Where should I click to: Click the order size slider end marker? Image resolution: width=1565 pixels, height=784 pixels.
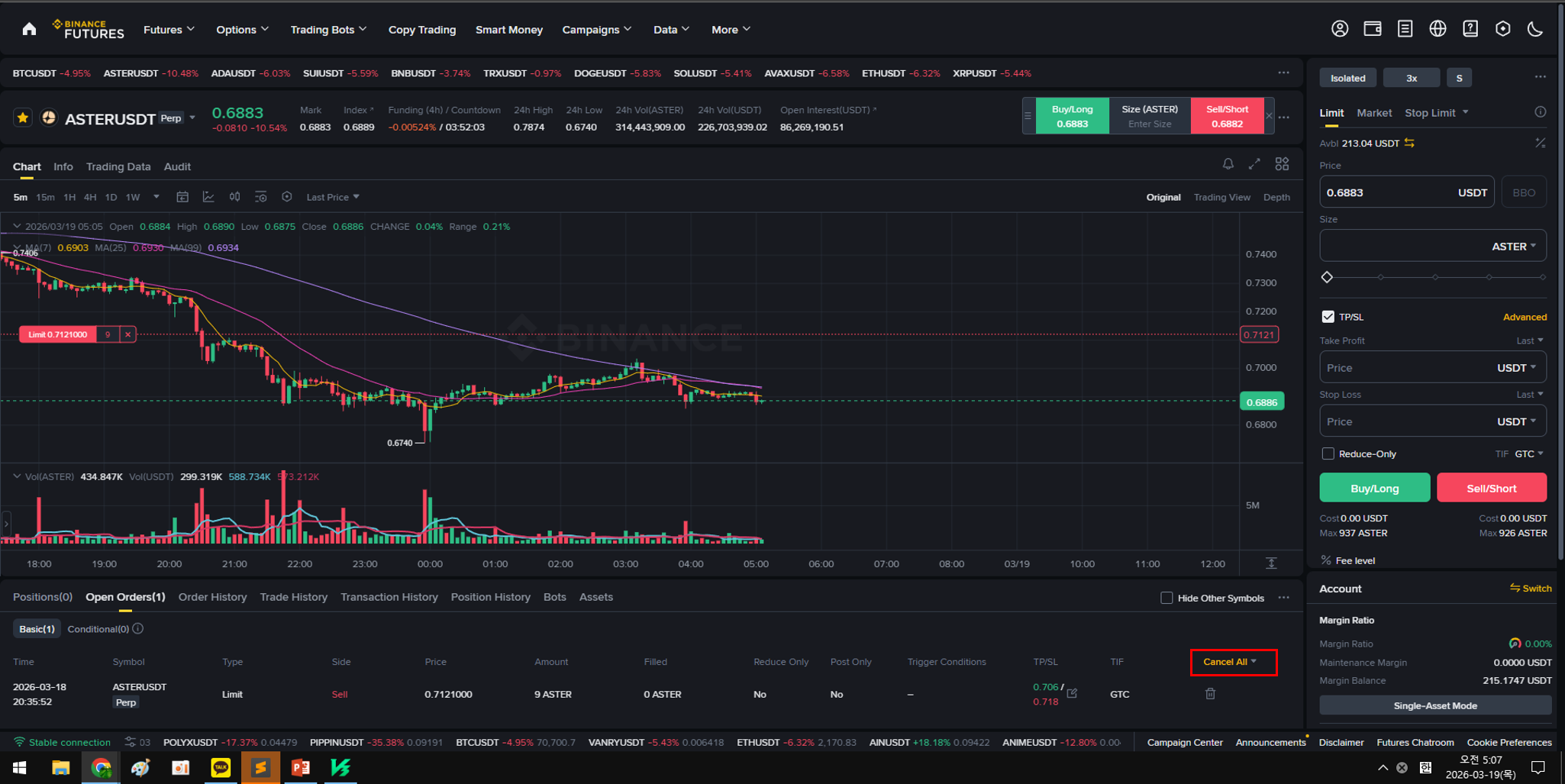[1543, 277]
